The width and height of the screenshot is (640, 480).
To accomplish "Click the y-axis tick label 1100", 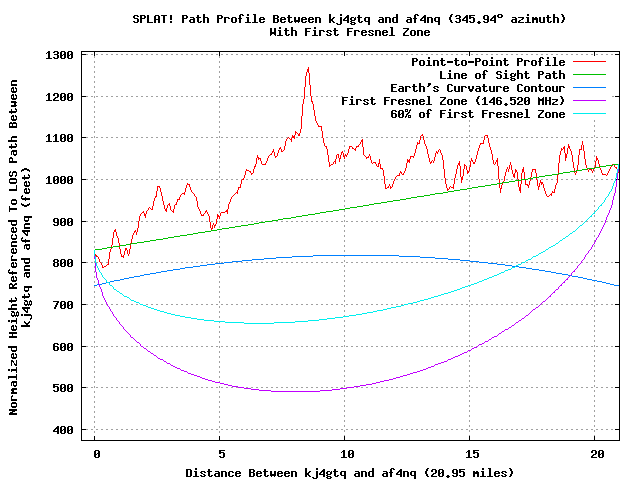I will pos(60,138).
